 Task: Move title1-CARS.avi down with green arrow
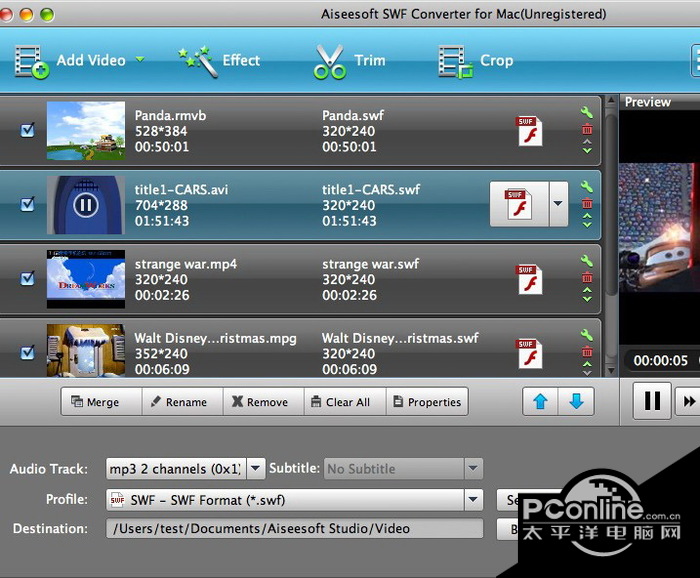pyautogui.click(x=588, y=225)
